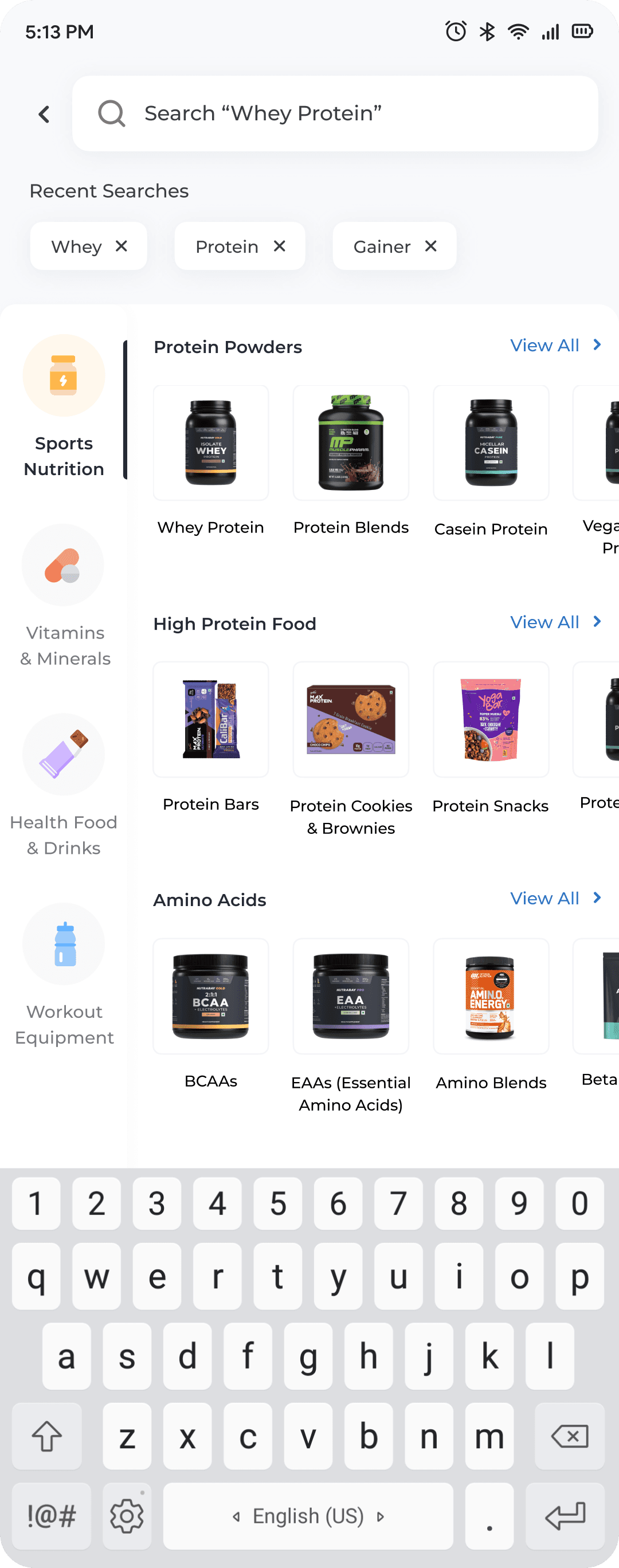This screenshot has width=619, height=1568.
Task: Expand Protein Powders with View All
Action: [556, 345]
